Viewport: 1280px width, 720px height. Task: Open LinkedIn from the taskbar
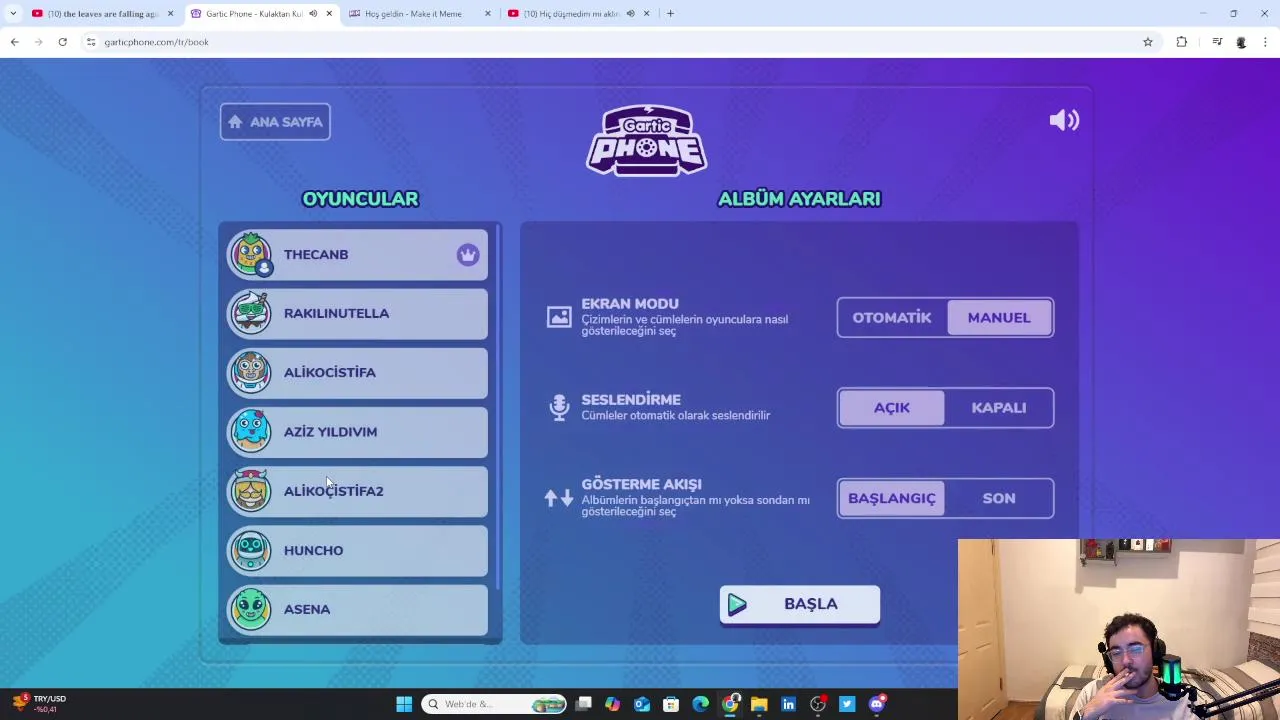pyautogui.click(x=788, y=704)
